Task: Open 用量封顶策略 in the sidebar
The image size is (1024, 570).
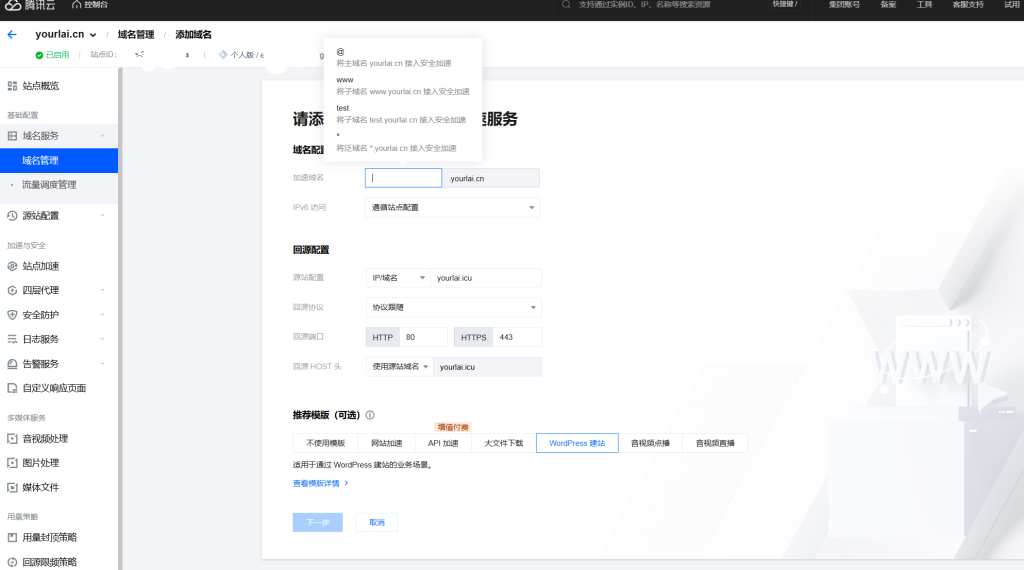Action: click(50, 537)
